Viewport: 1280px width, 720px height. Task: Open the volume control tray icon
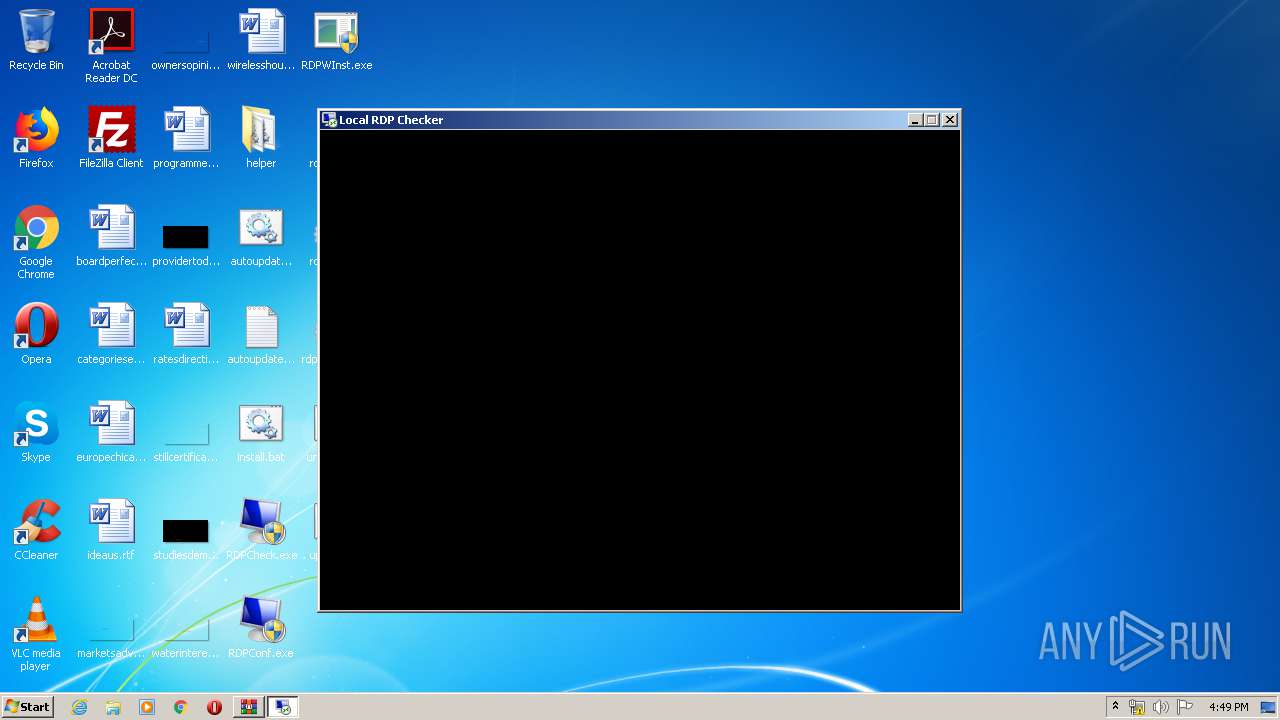click(x=1160, y=707)
